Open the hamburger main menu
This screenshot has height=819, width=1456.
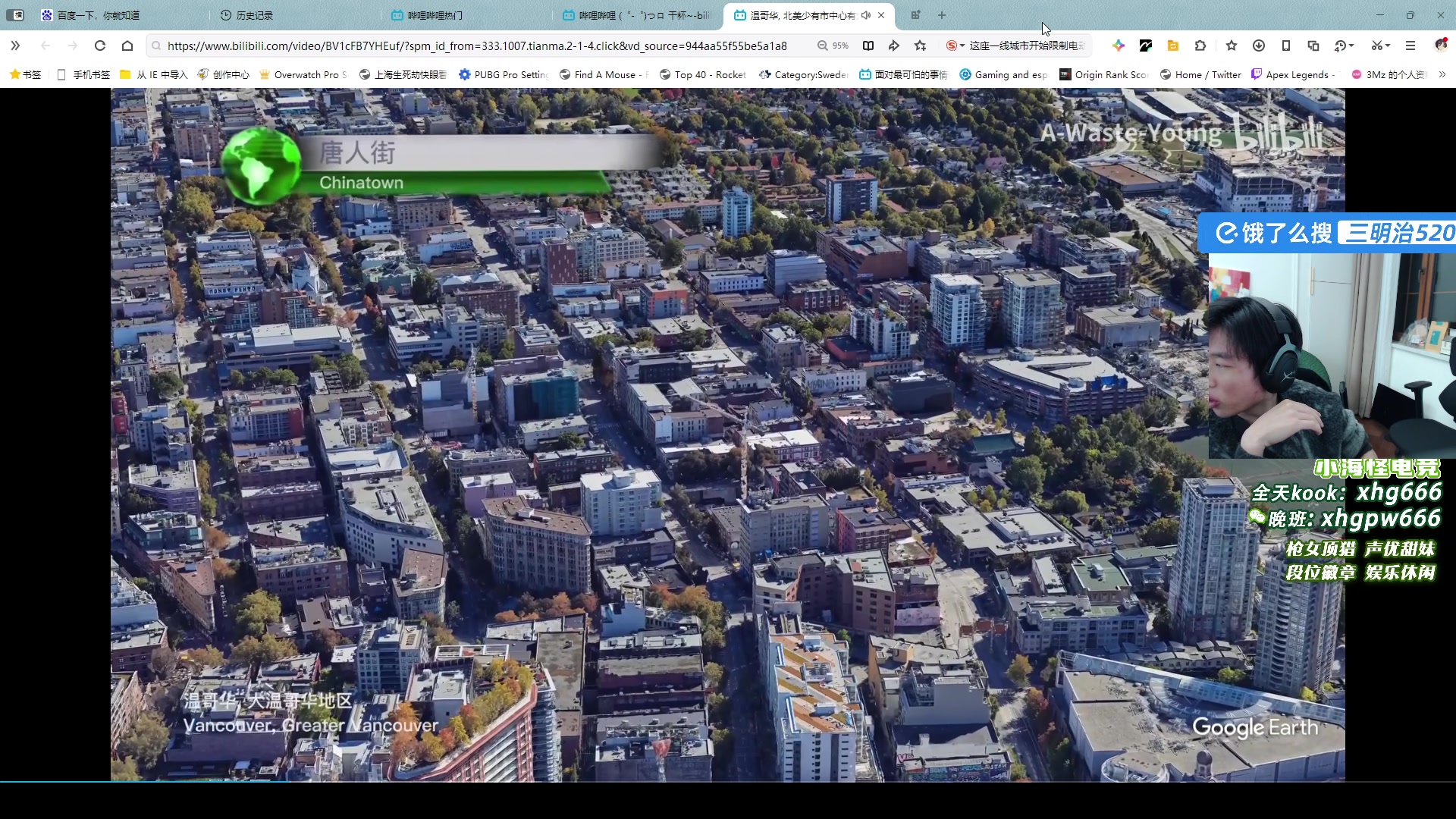1410,46
